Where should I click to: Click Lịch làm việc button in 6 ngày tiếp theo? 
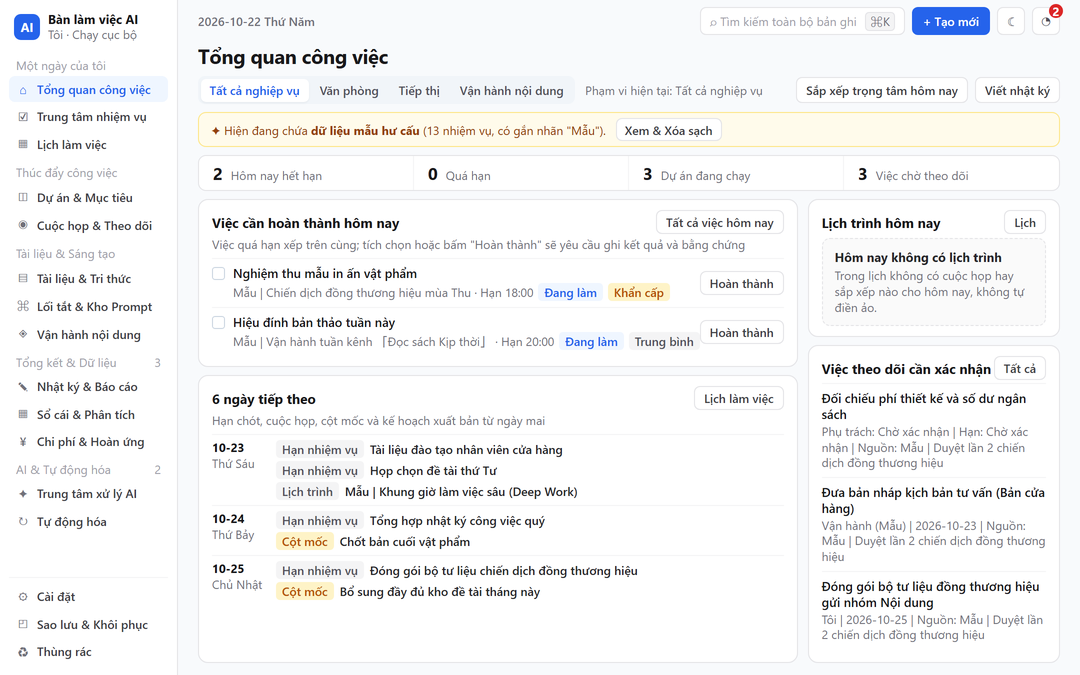point(738,399)
